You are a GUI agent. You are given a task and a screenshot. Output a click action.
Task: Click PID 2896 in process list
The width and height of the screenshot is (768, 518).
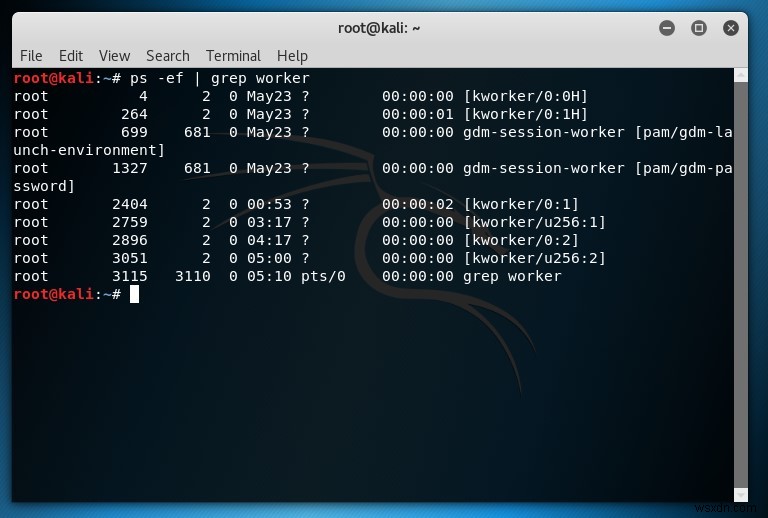[130, 240]
